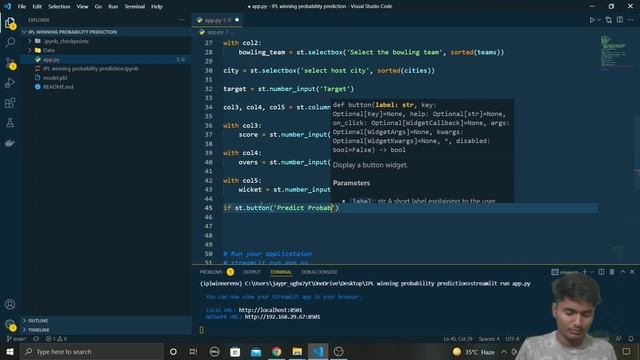Viewport: 640px width, 360px height.
Task: Open the Search view in activity bar
Action: click(x=10, y=42)
